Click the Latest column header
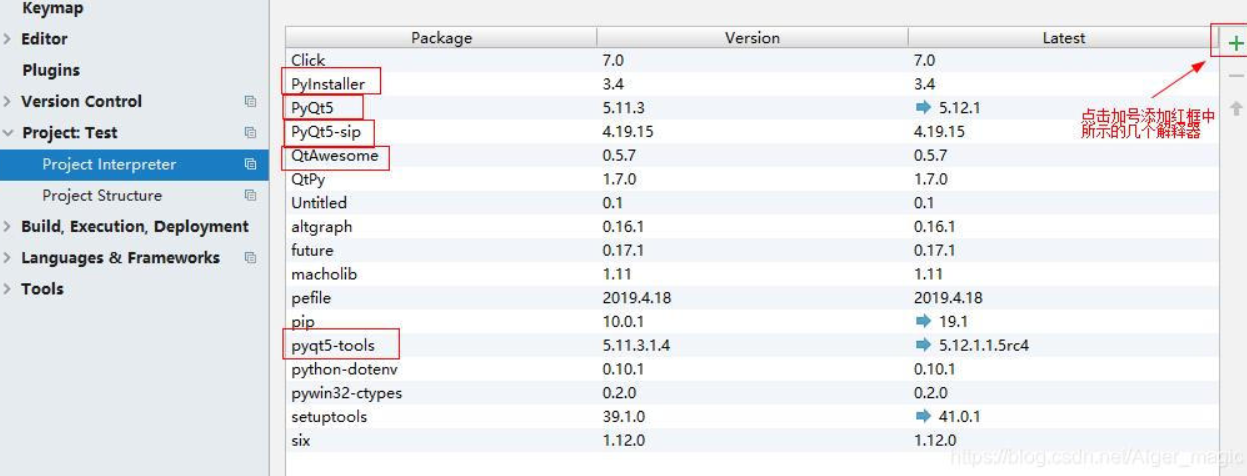Image resolution: width=1247 pixels, height=476 pixels. pyautogui.click(x=1064, y=38)
